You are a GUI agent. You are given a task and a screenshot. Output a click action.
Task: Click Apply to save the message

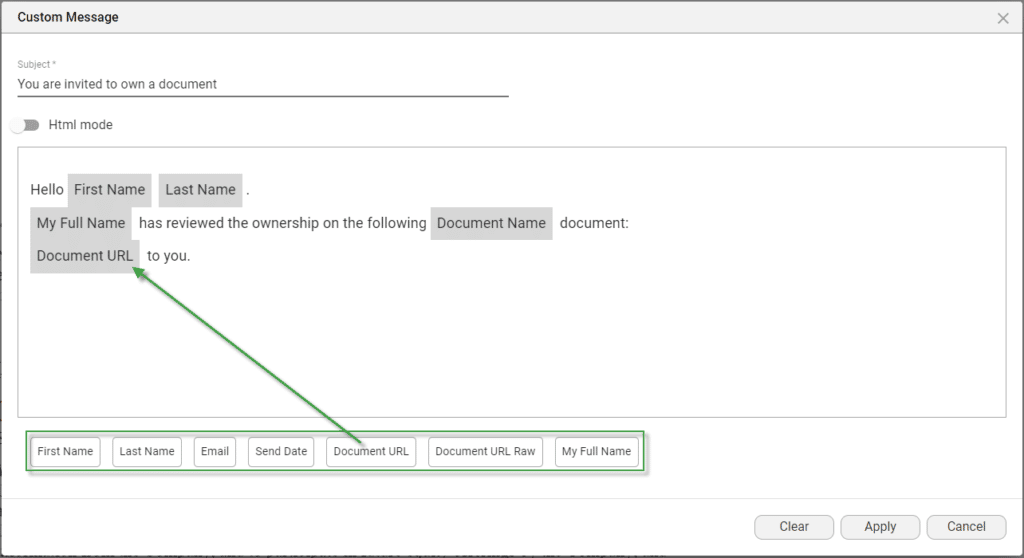coord(880,526)
